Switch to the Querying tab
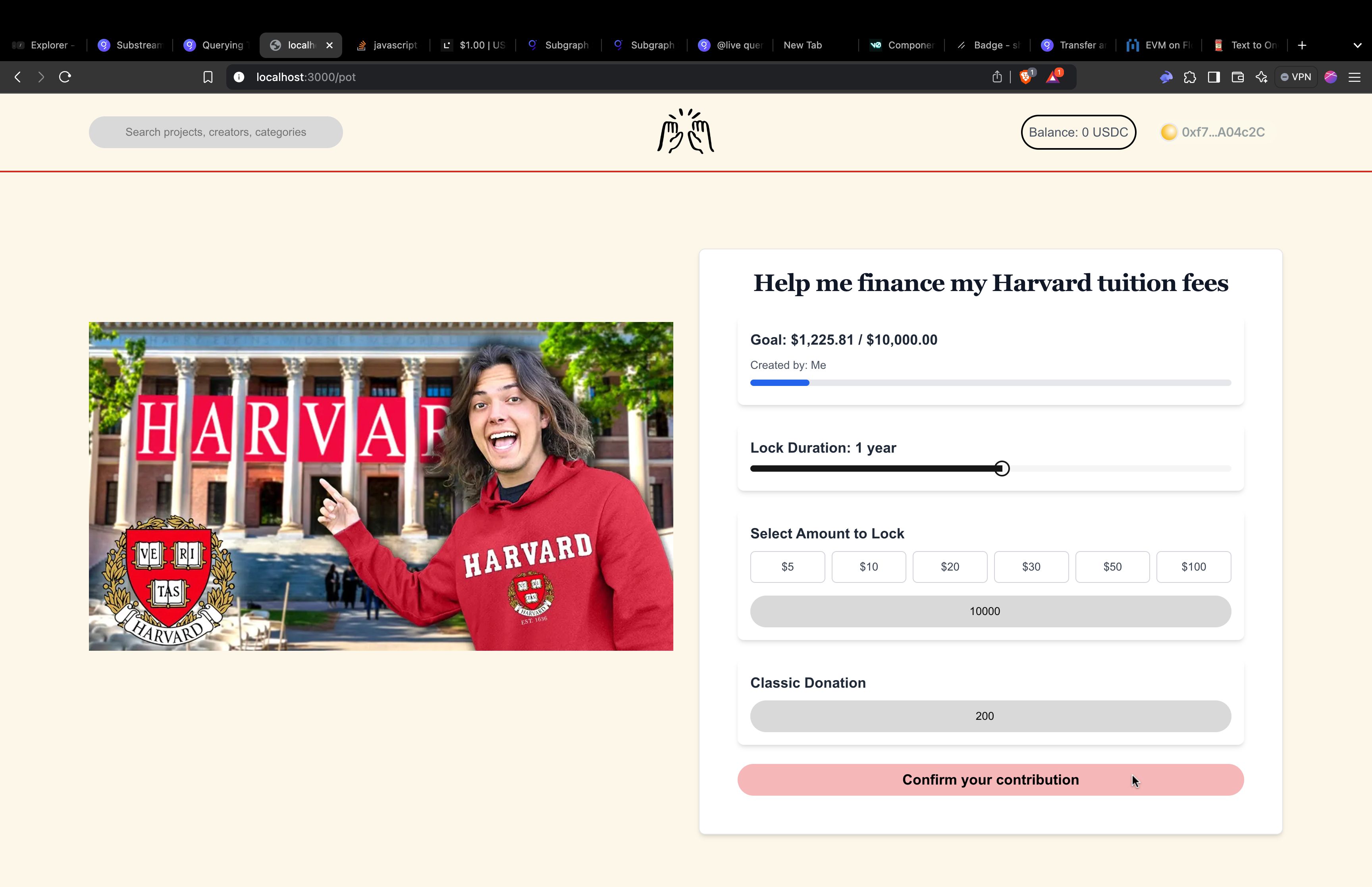 pyautogui.click(x=216, y=46)
